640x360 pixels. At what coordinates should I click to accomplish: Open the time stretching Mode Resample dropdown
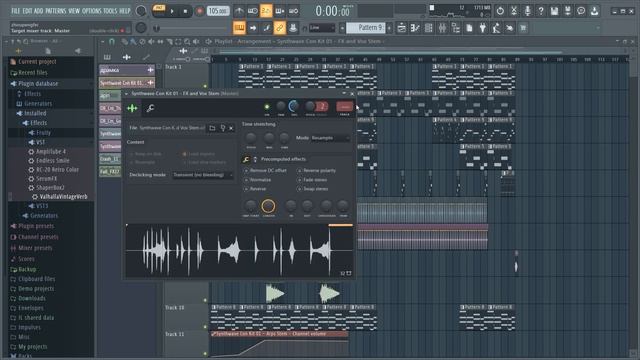click(330, 138)
